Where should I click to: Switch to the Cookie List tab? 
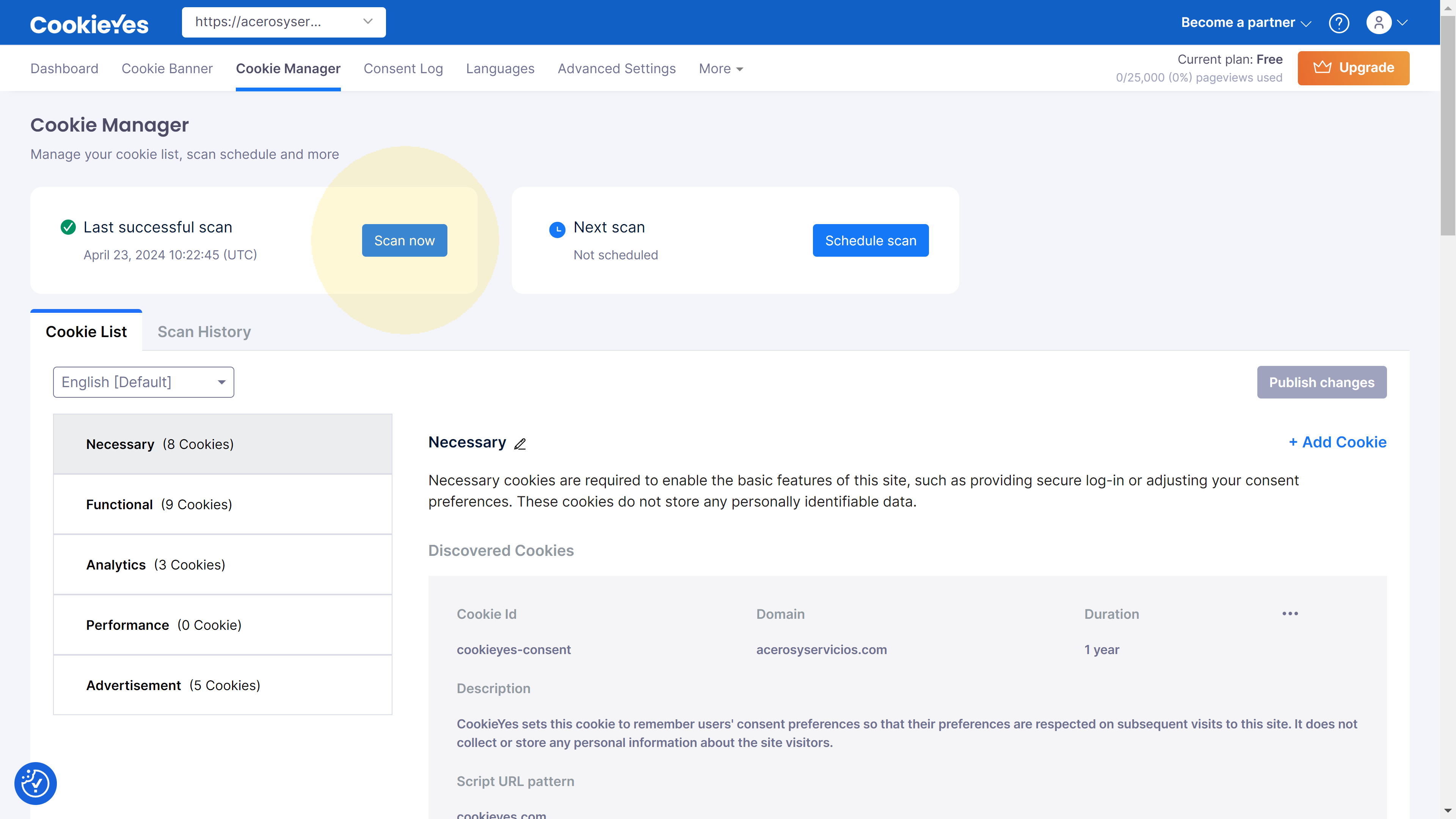tap(86, 331)
